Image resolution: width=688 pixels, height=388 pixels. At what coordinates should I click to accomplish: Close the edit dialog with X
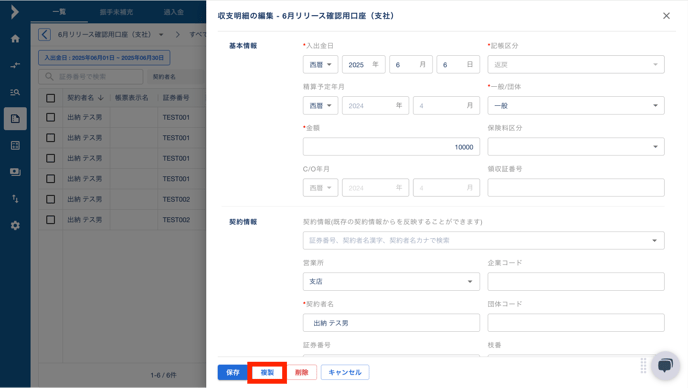[666, 16]
